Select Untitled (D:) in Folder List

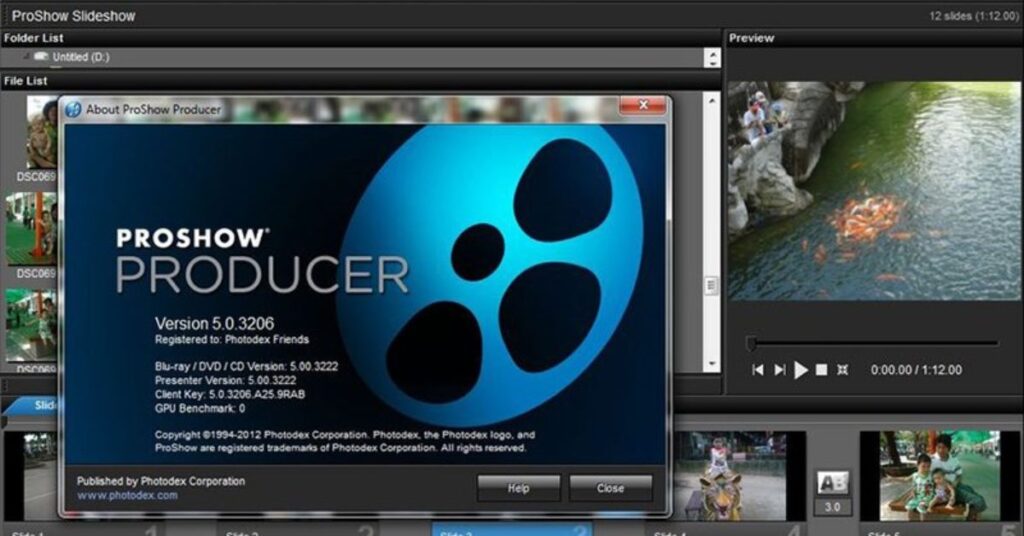pos(81,58)
